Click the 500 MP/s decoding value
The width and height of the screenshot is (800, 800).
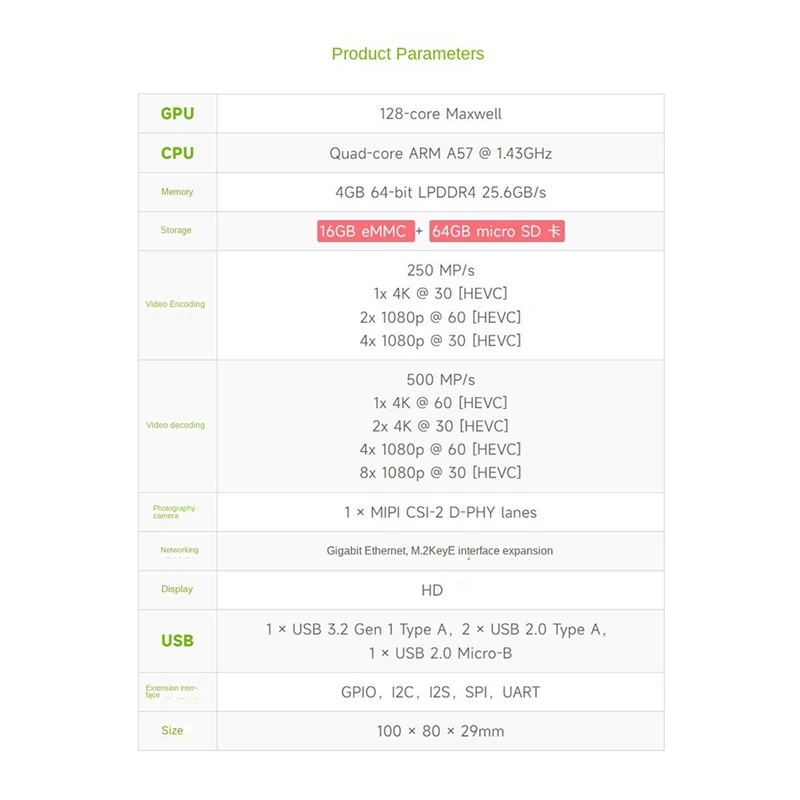pos(441,380)
